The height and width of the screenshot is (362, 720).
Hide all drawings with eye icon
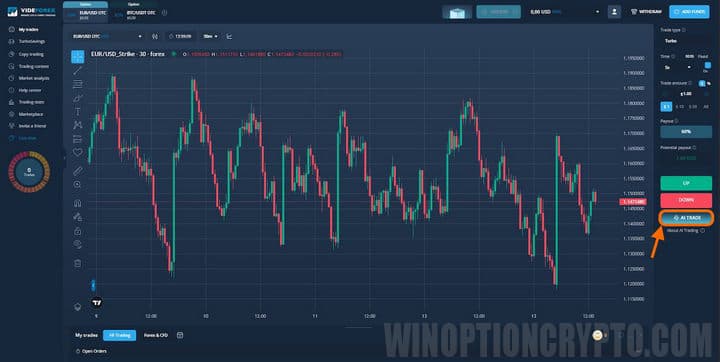(78, 244)
